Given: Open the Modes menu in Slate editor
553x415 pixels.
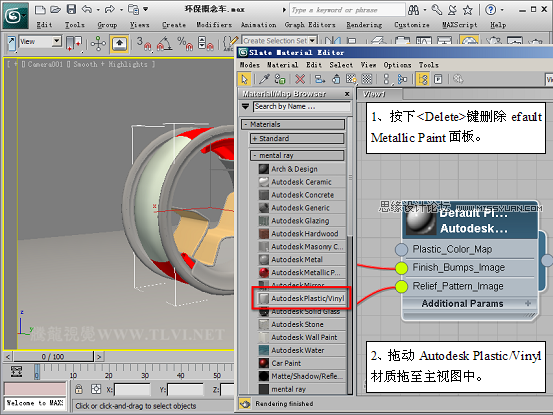Looking at the screenshot, I should pyautogui.click(x=250, y=65).
